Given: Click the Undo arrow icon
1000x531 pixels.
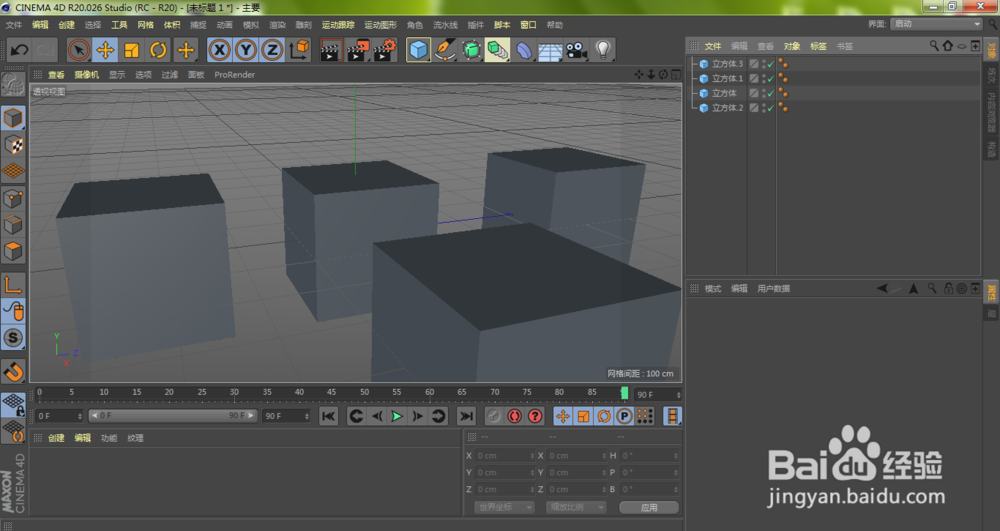Looking at the screenshot, I should pos(19,50).
